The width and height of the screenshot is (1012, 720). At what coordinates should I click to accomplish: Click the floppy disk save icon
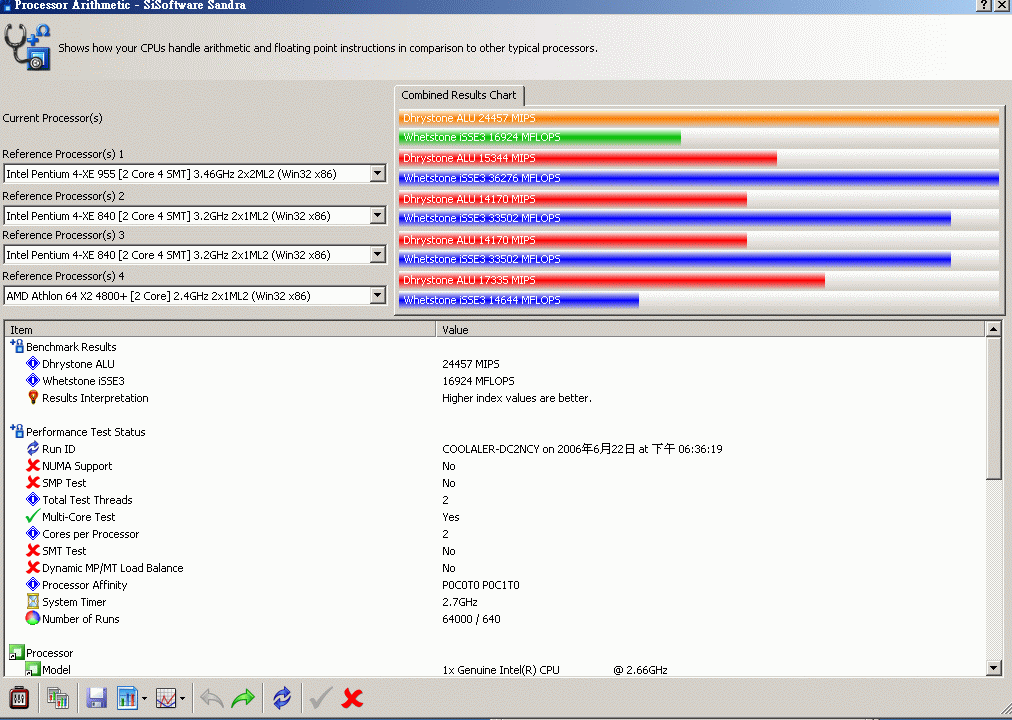click(96, 698)
